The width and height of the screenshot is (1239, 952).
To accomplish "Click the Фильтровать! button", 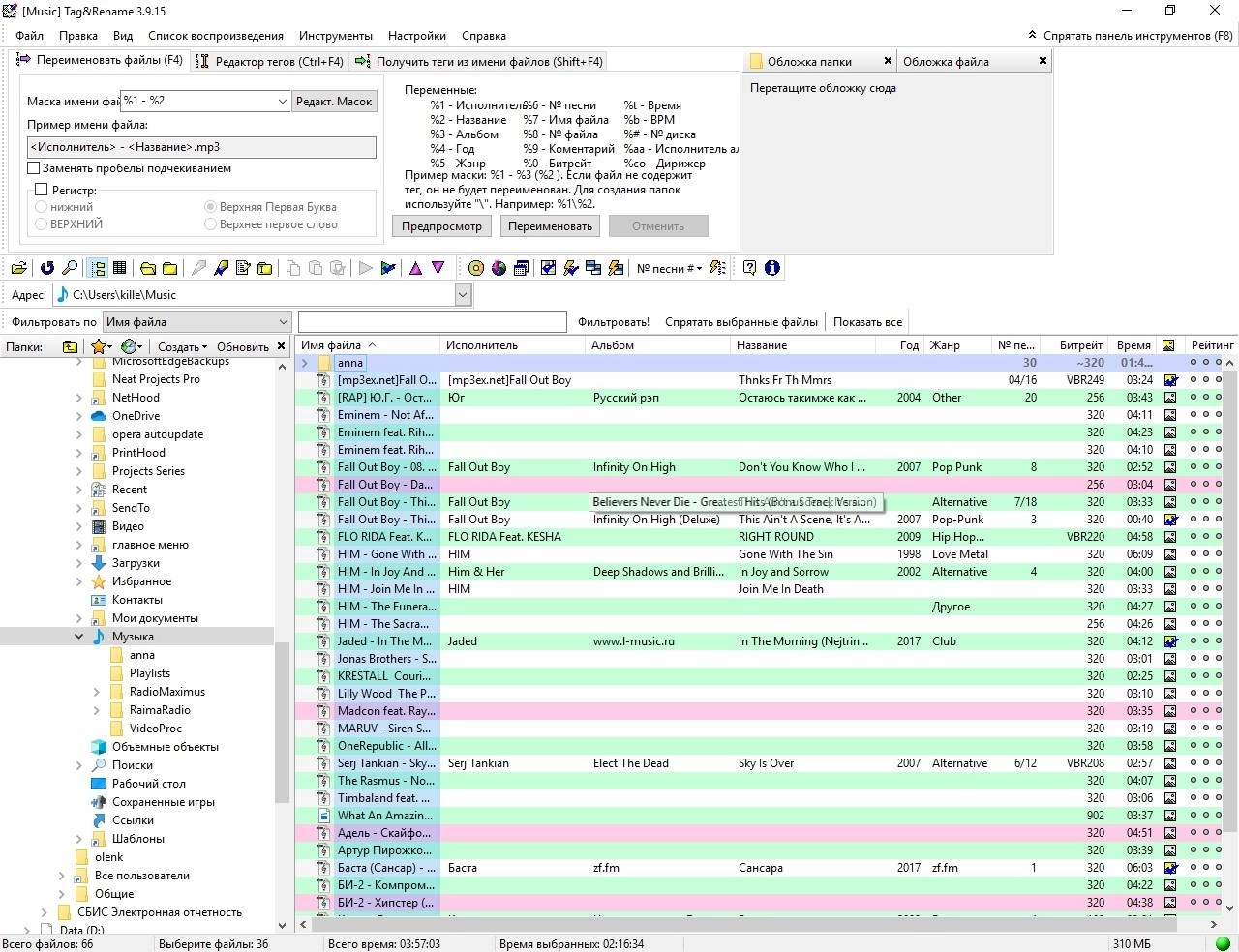I will coord(614,322).
